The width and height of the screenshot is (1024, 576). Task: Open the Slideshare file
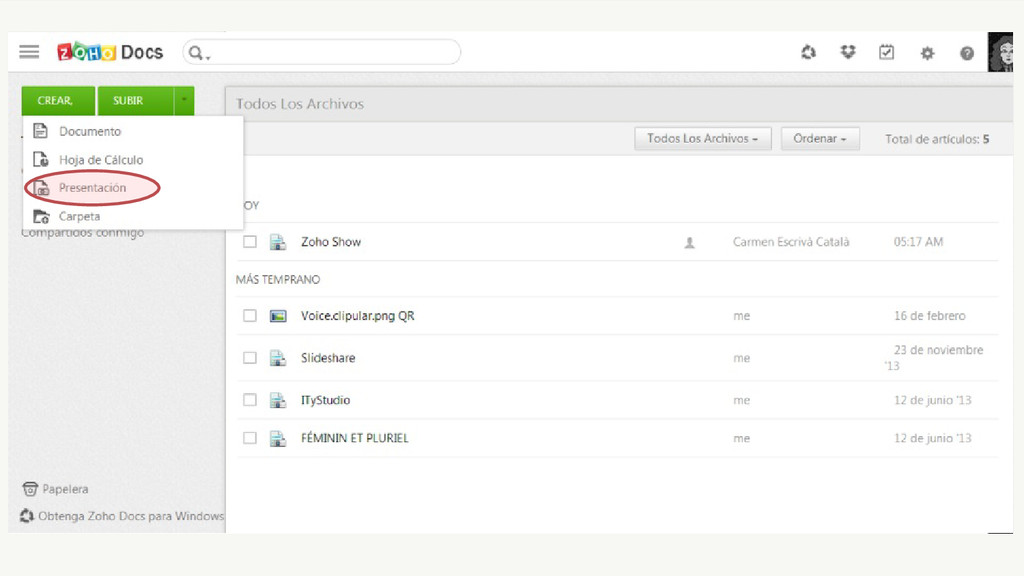328,358
